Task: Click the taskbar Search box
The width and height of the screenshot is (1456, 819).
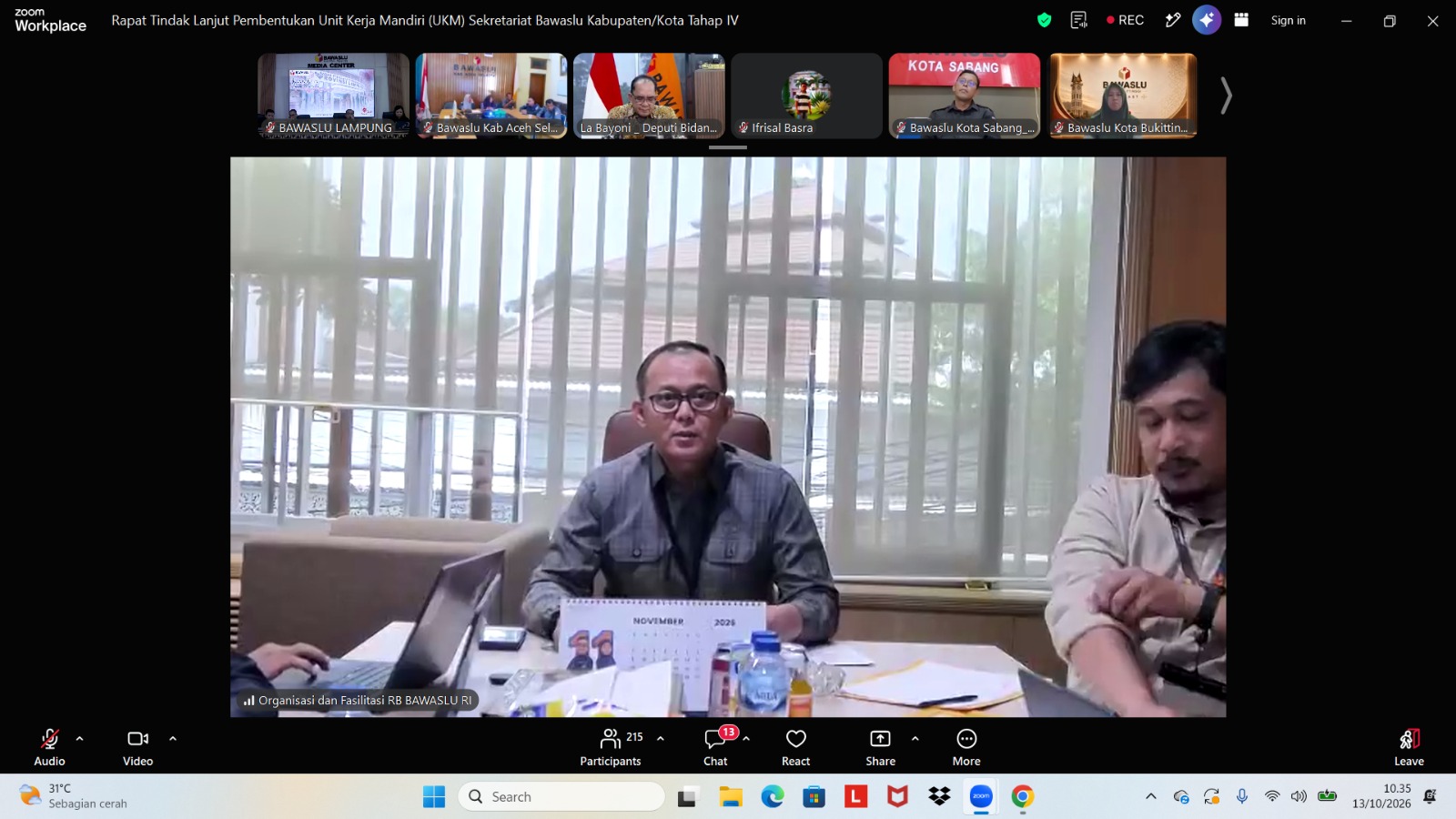Action: (561, 797)
